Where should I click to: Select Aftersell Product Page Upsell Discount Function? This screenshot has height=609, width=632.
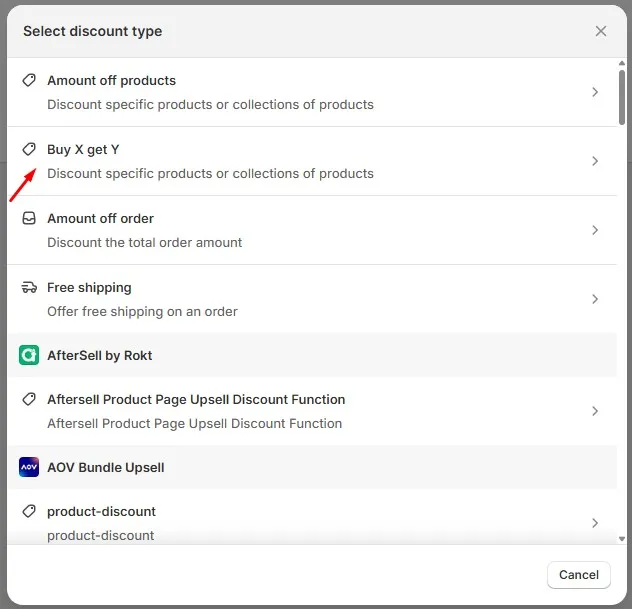coord(312,411)
